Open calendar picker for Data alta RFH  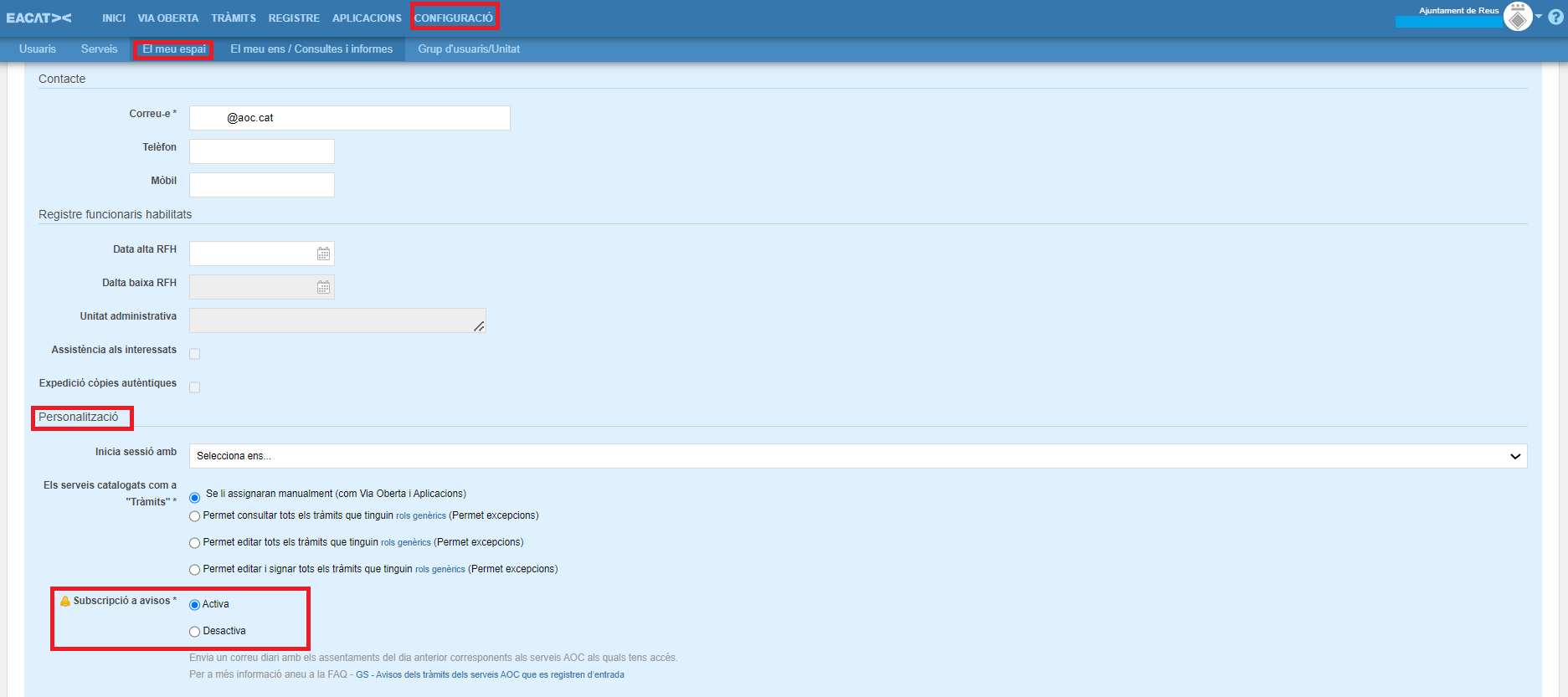click(323, 254)
